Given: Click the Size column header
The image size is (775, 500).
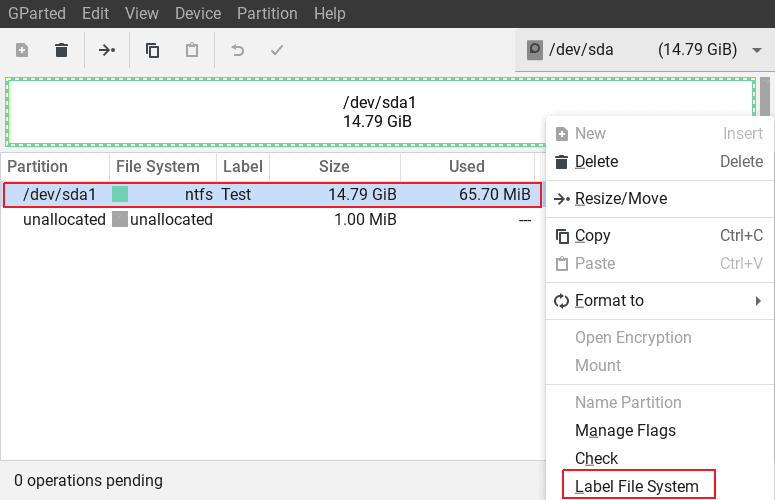Looking at the screenshot, I should pos(335,167).
